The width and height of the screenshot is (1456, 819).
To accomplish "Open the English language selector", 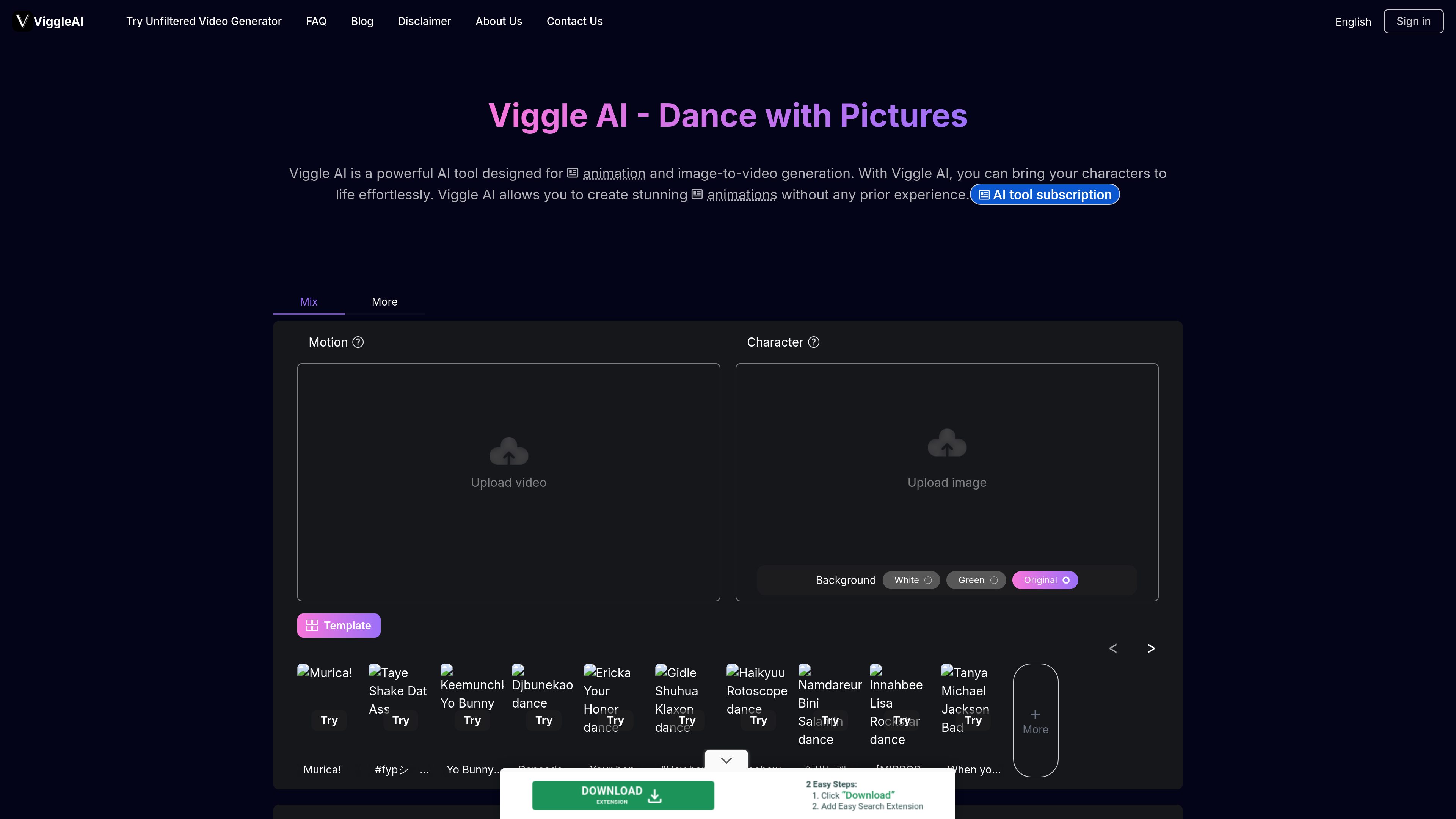I will pos(1352,22).
